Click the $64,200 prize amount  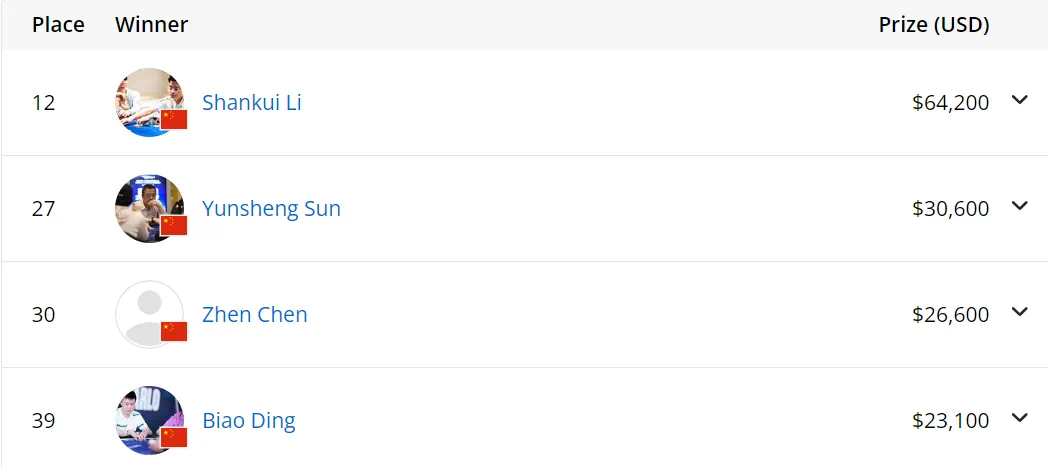point(950,102)
